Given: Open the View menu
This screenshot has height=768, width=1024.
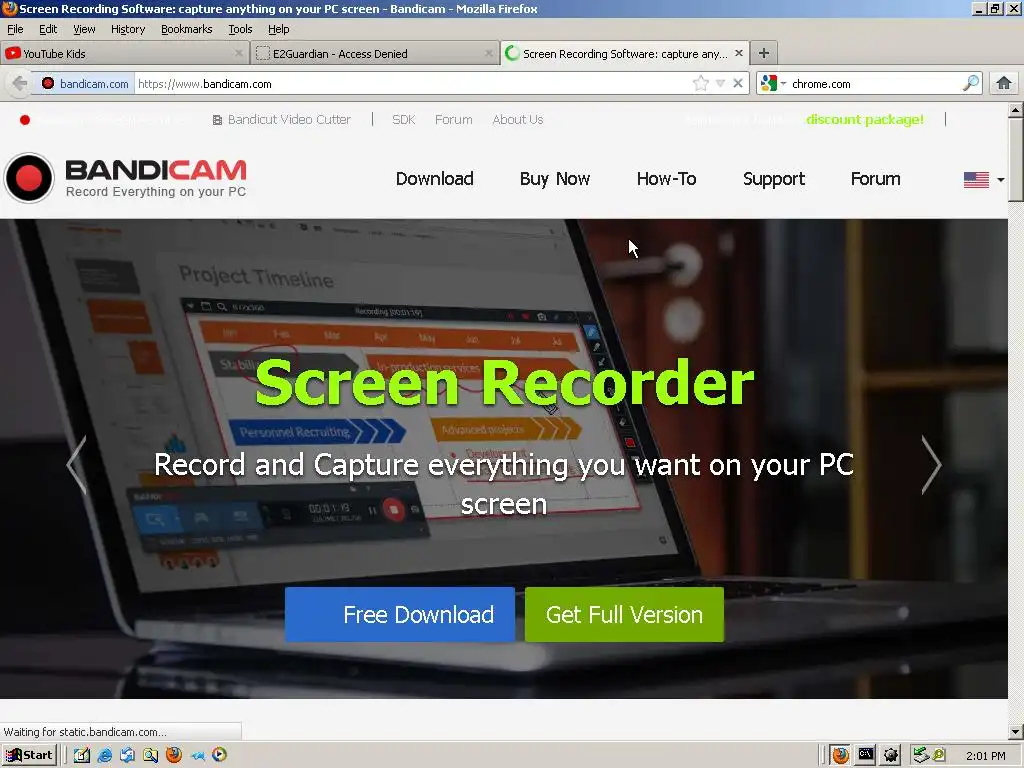Looking at the screenshot, I should tap(84, 29).
